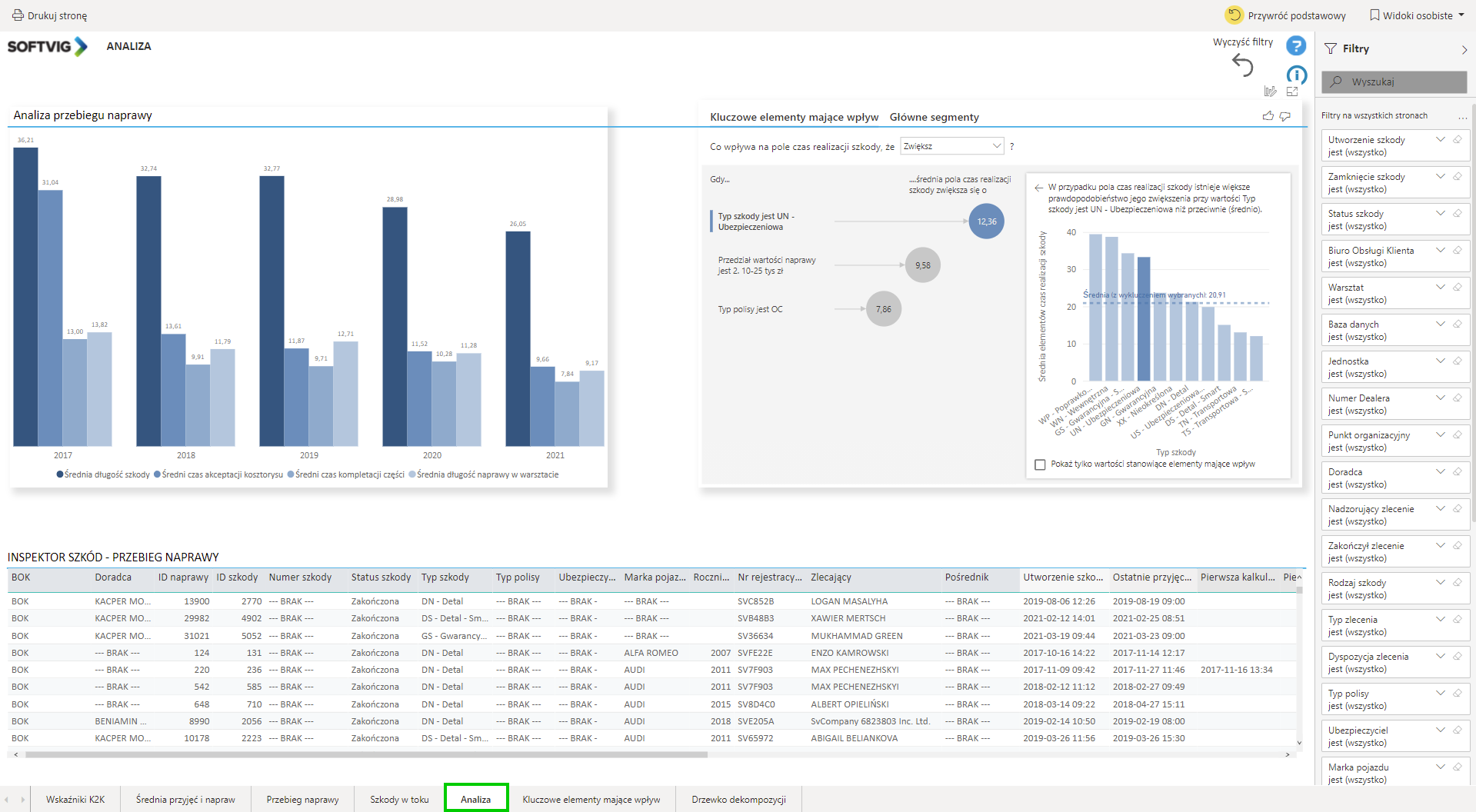
Task: Open the Zwiększ dropdown
Action: pos(952,146)
